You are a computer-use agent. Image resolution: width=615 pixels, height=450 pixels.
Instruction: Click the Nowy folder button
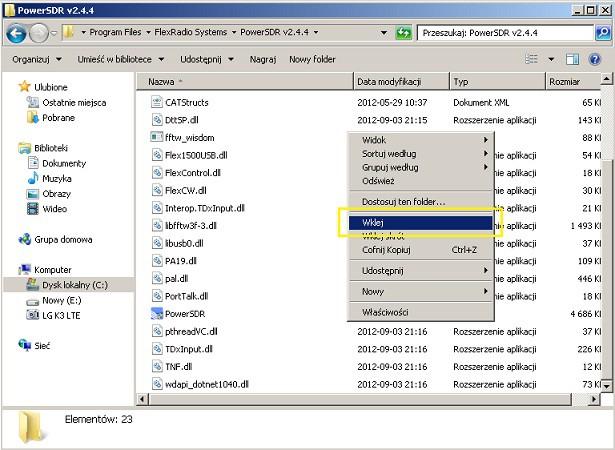coord(312,59)
